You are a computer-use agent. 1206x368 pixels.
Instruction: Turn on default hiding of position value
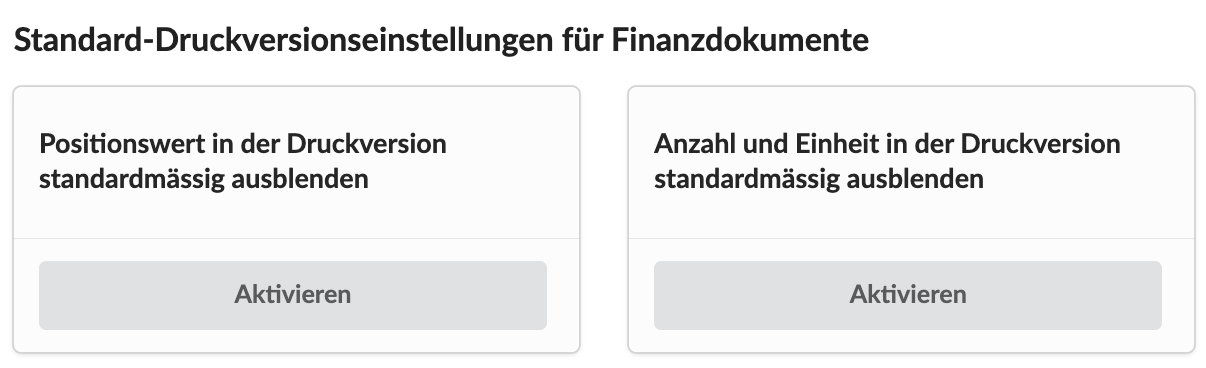tap(293, 295)
